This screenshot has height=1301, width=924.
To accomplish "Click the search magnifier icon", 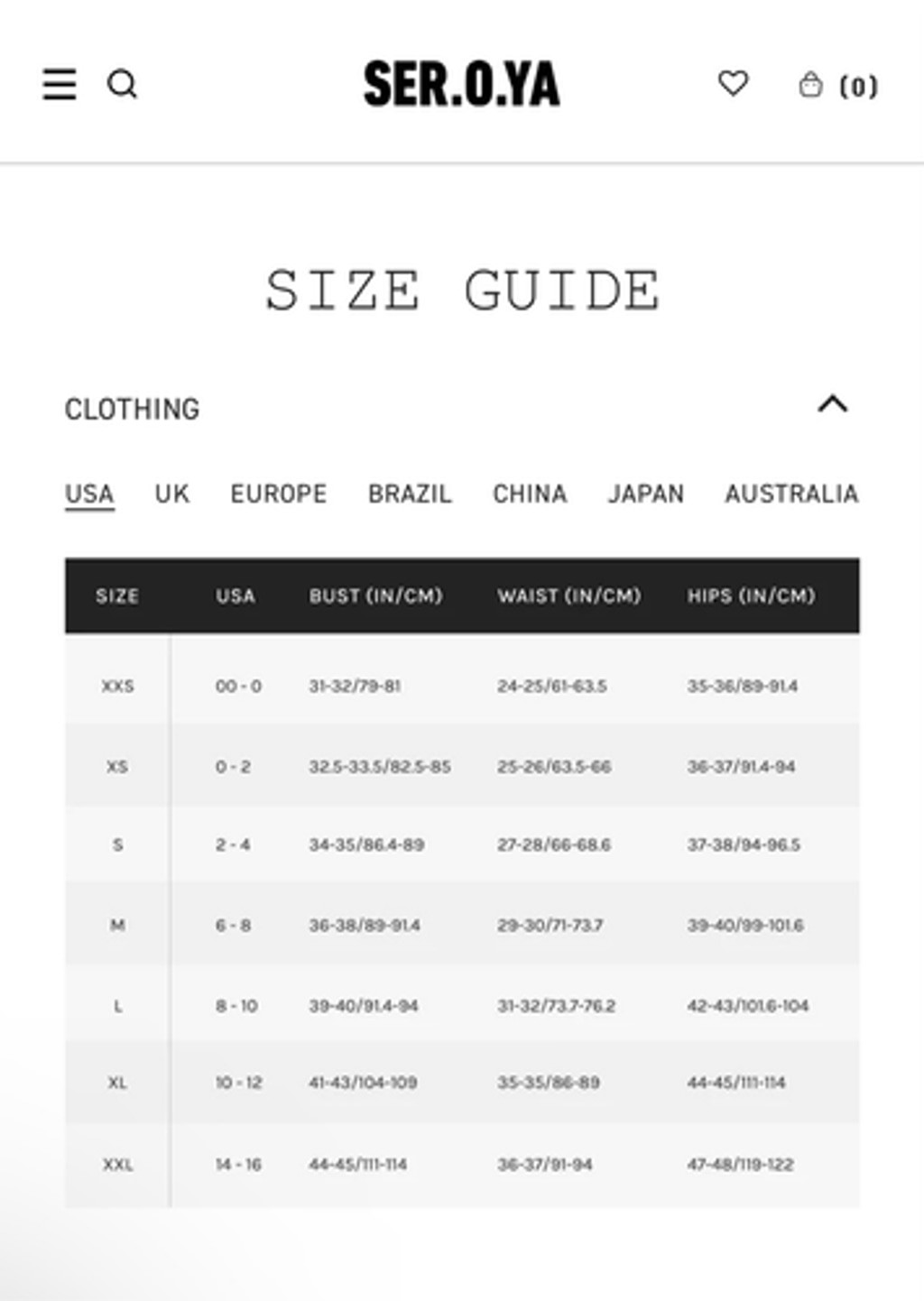I will (x=122, y=84).
